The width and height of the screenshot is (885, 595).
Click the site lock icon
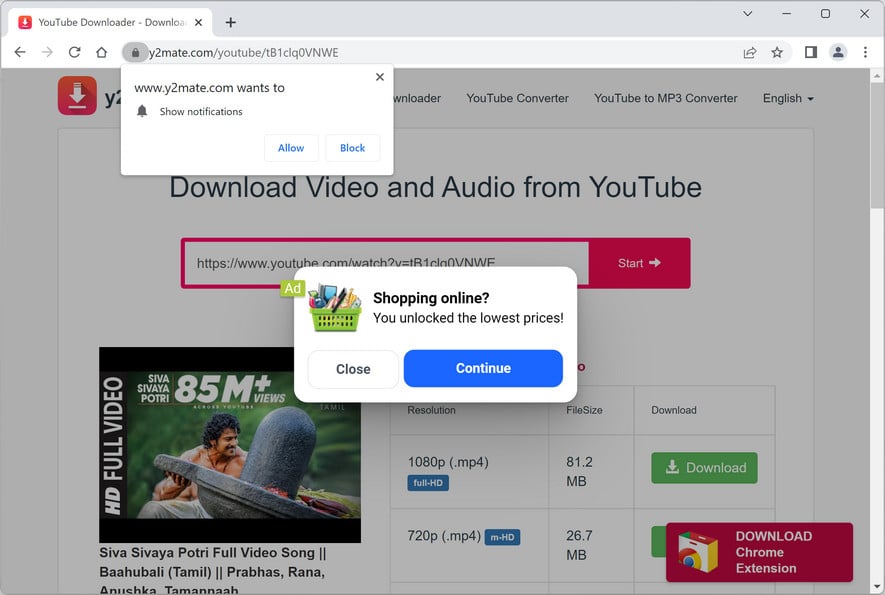(135, 52)
